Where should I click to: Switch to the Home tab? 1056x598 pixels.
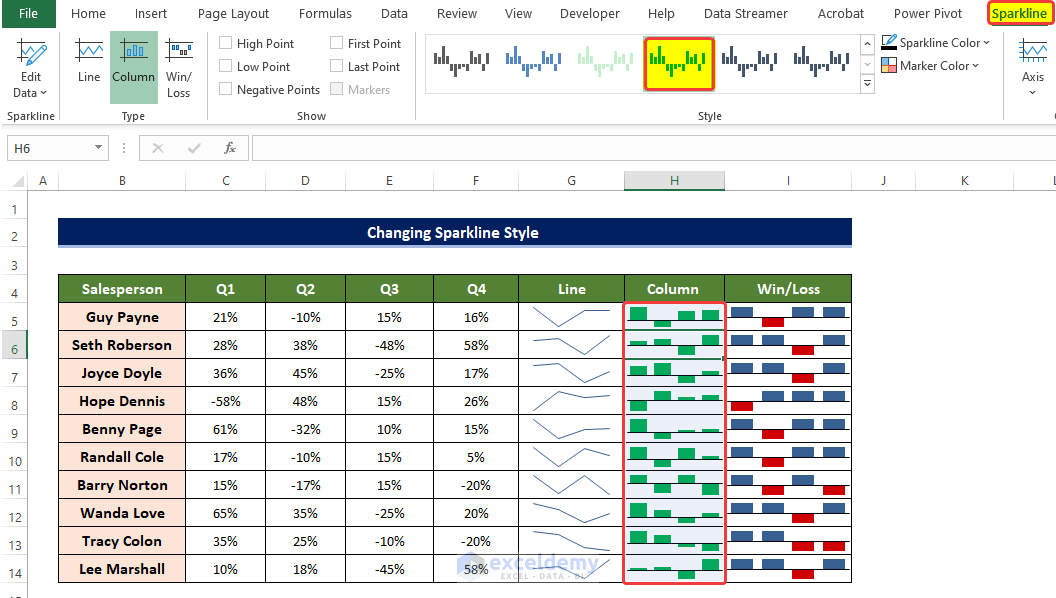tap(88, 13)
